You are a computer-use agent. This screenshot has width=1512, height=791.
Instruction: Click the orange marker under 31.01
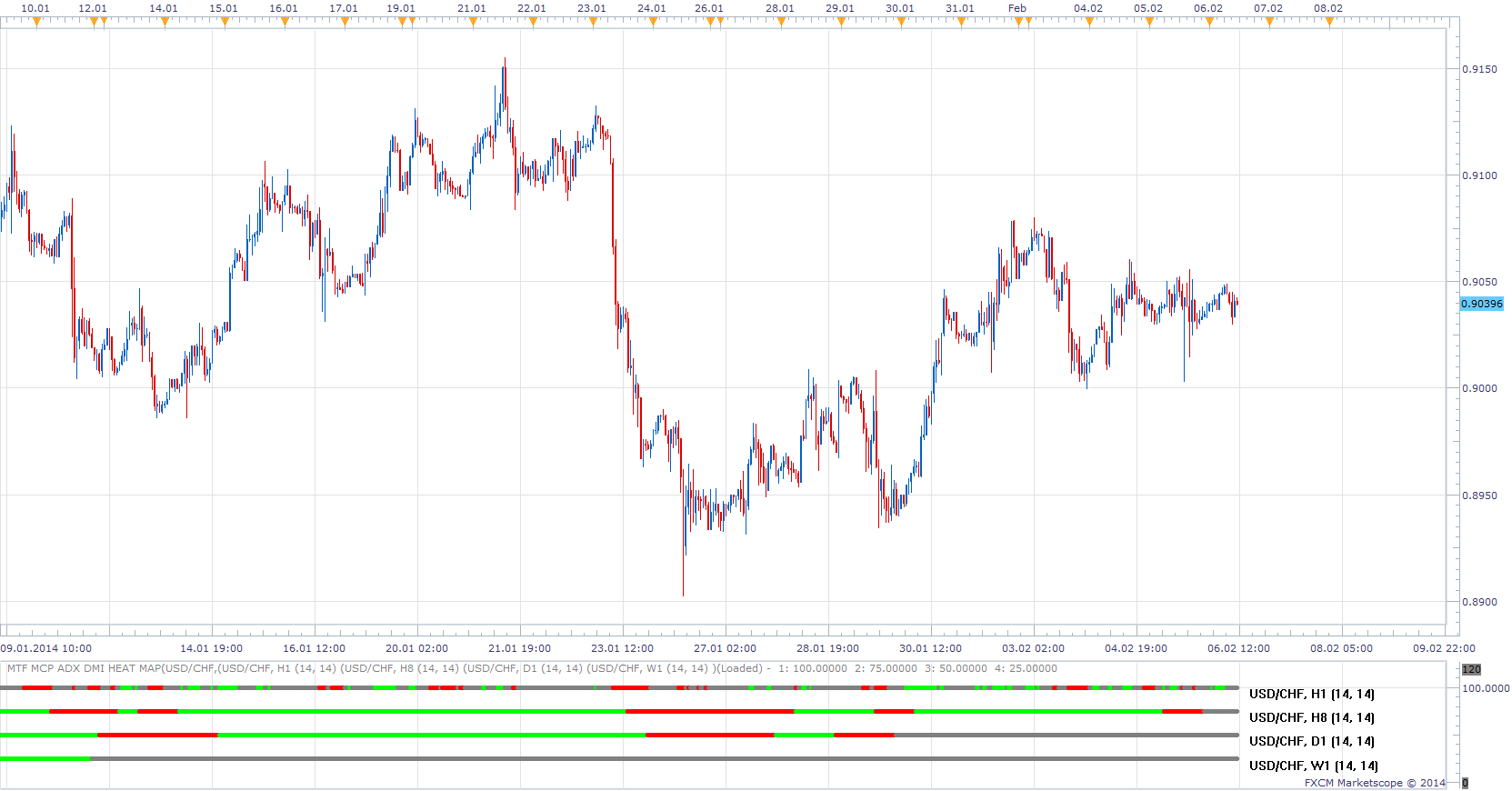click(961, 23)
